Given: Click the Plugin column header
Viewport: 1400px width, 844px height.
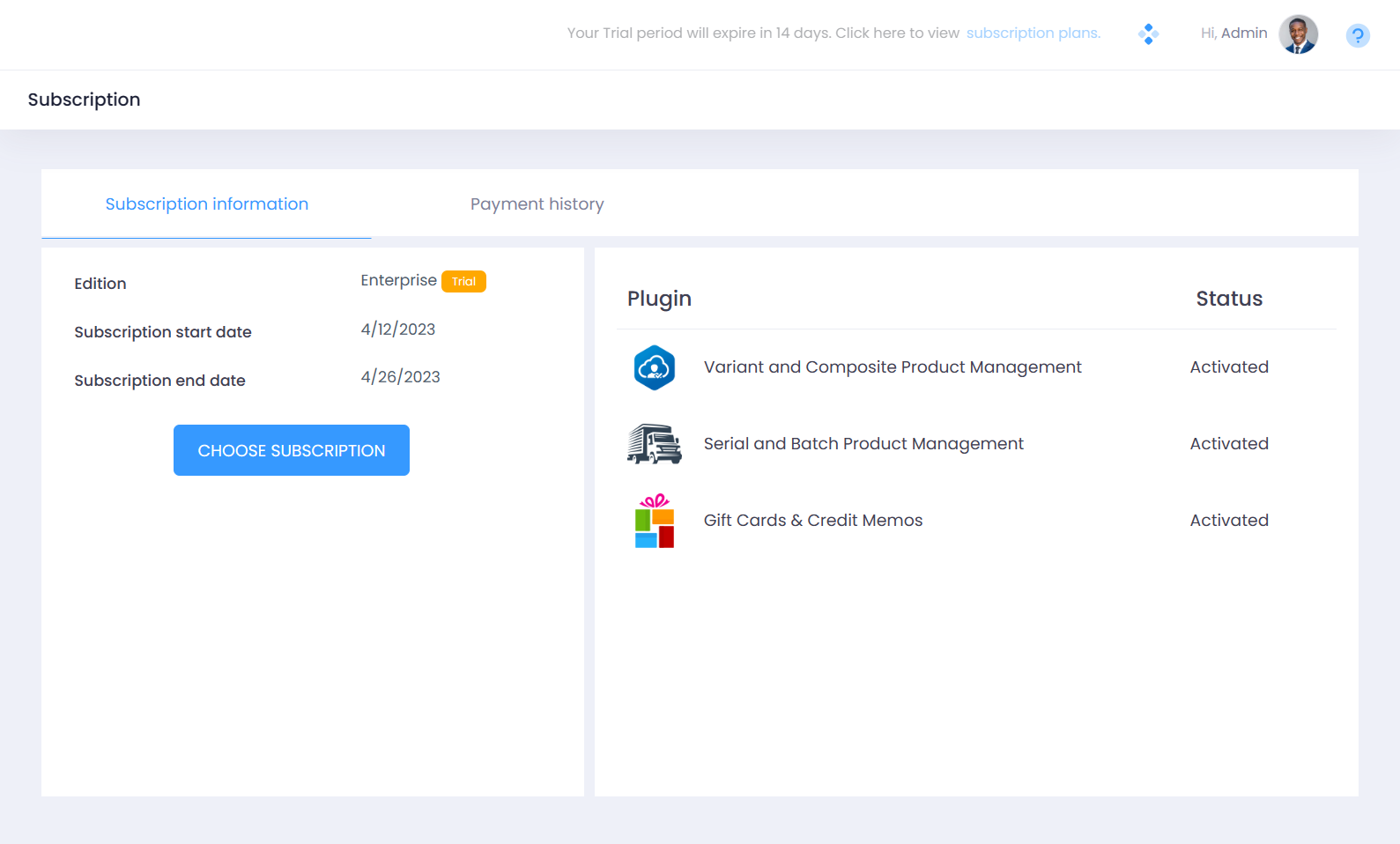Looking at the screenshot, I should [659, 299].
